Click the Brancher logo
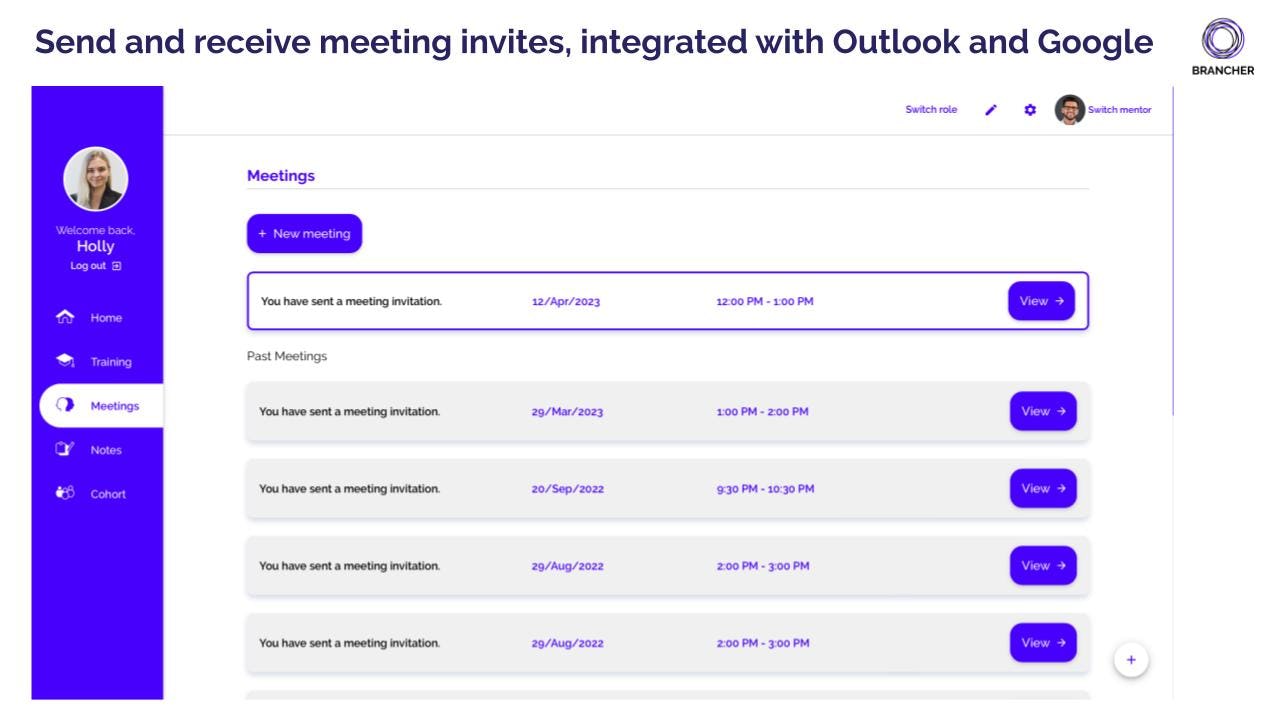 1223,43
